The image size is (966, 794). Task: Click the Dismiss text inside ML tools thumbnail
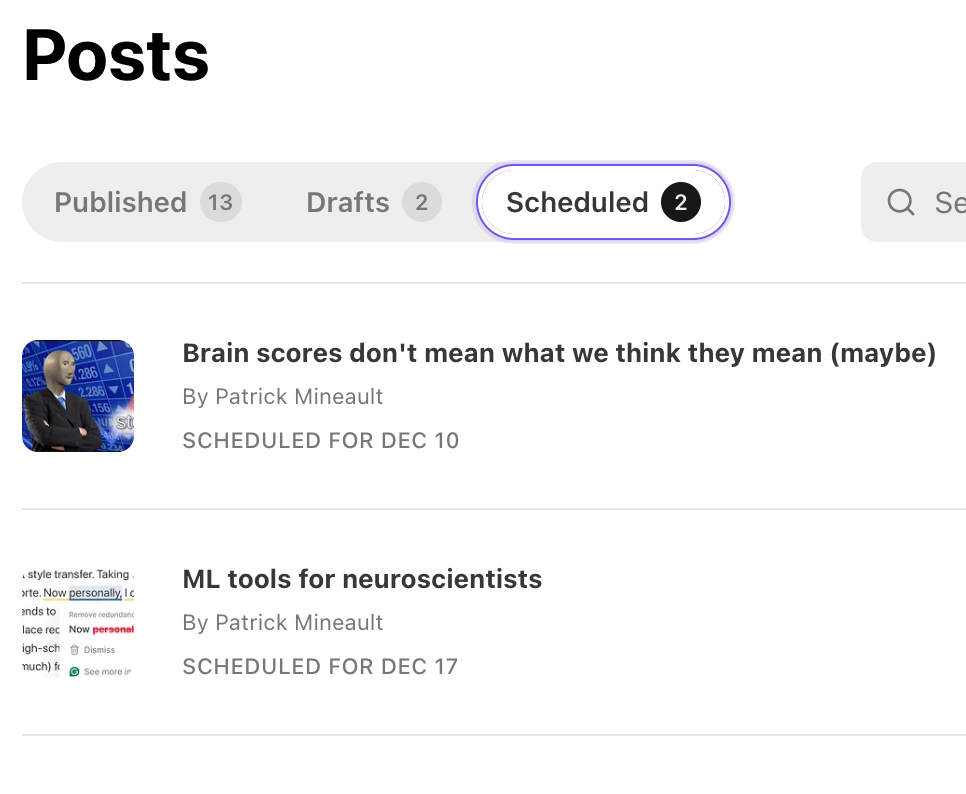click(99, 650)
